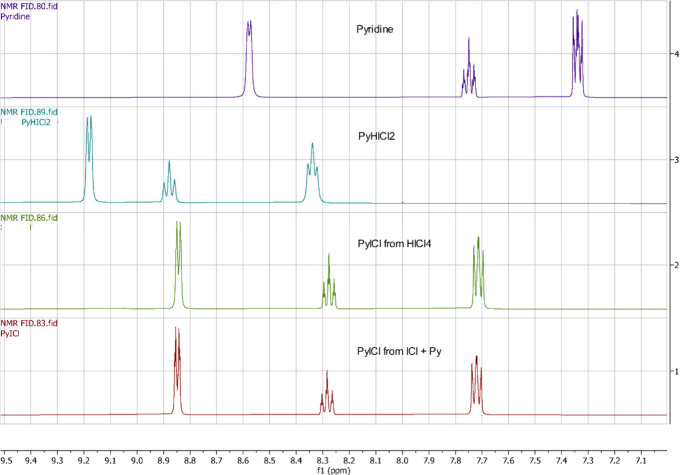
Task: Click the 8.3 tick label on the ppm axis
Action: click(323, 460)
